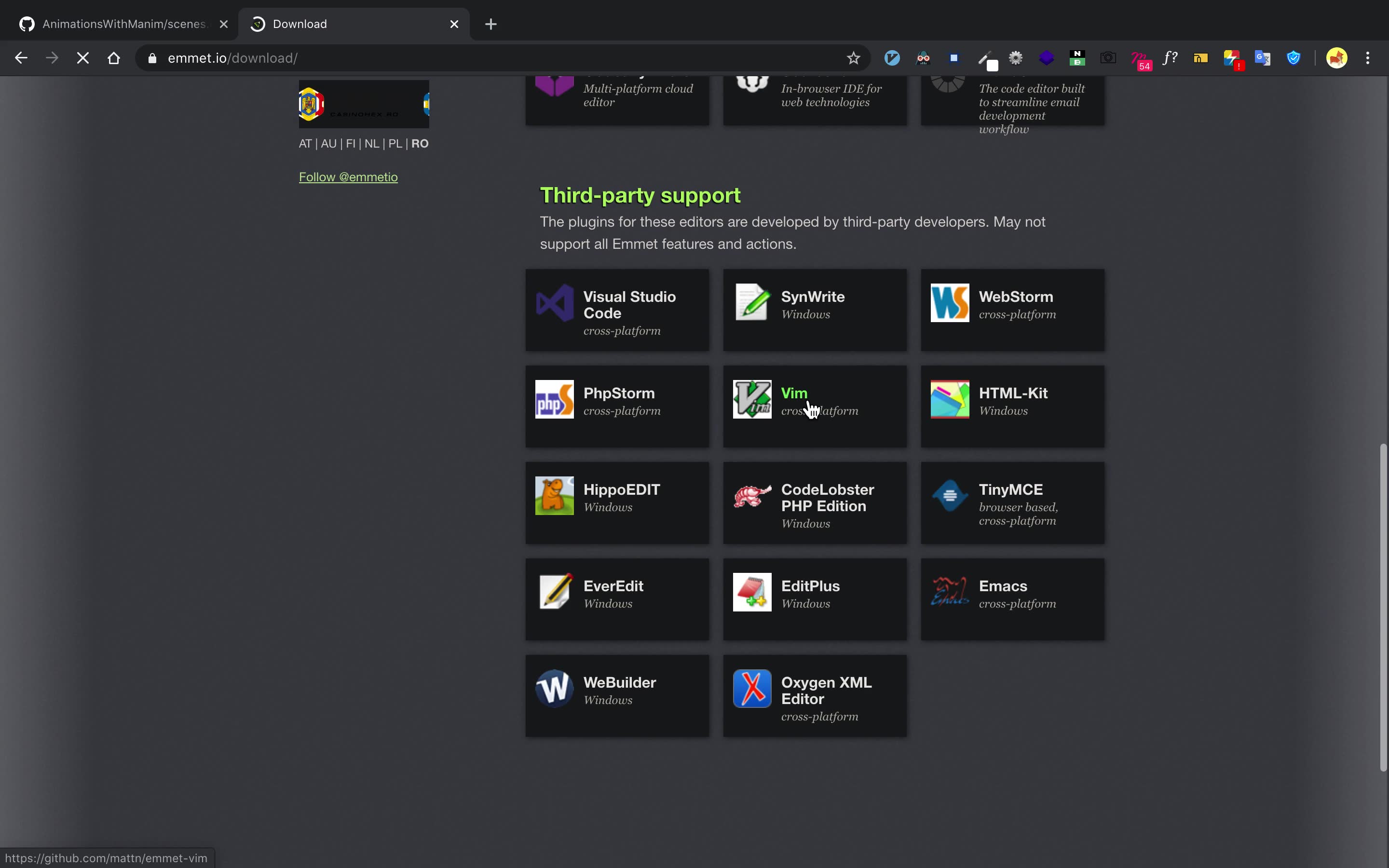Stop page loading with the X button
Viewport: 1389px width, 868px height.
tap(82, 58)
